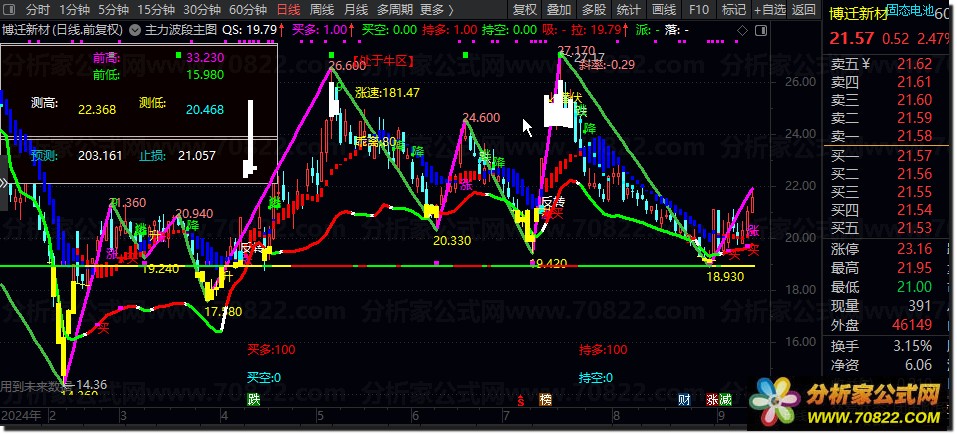This screenshot has height=434, width=957.
Task: Open the F10 company info button
Action: (x=699, y=10)
